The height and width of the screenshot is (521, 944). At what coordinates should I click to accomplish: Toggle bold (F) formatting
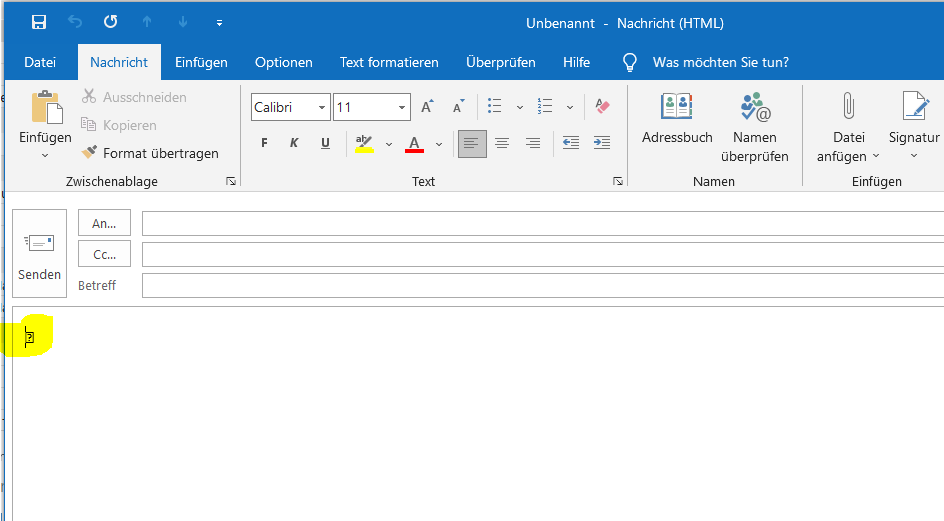tap(264, 143)
